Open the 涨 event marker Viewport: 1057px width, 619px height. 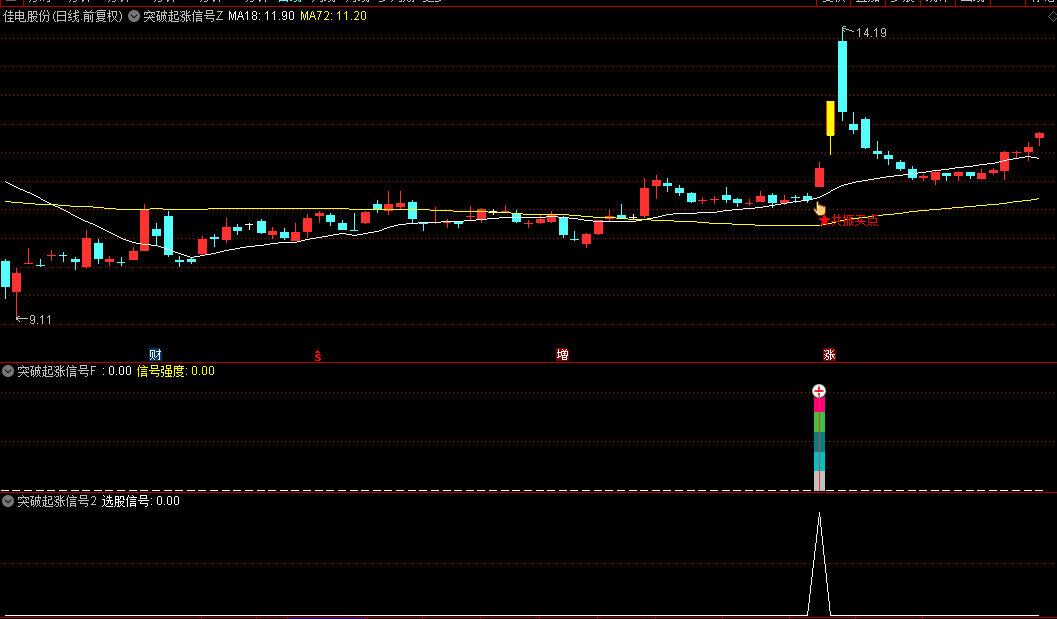coord(829,355)
